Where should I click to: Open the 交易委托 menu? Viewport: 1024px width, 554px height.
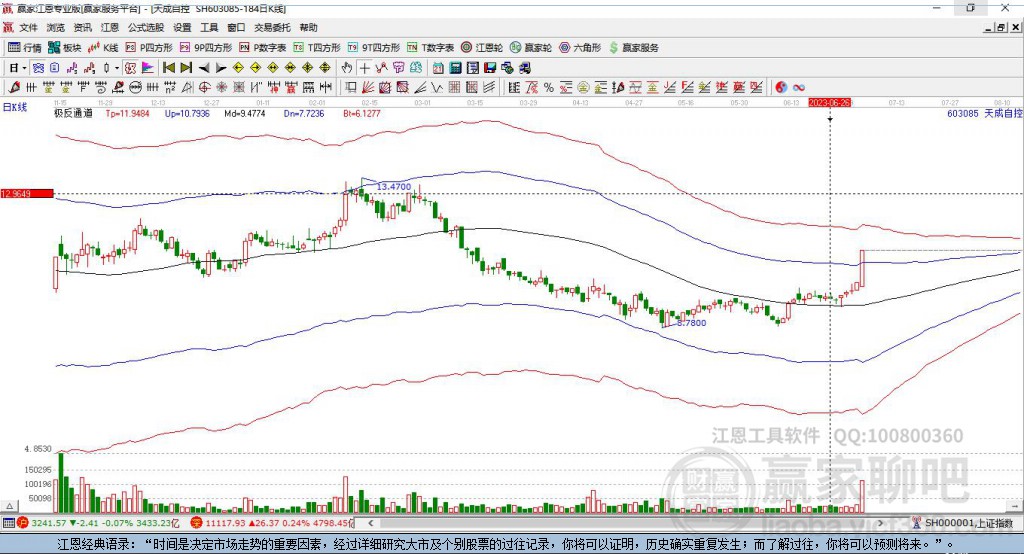point(272,27)
